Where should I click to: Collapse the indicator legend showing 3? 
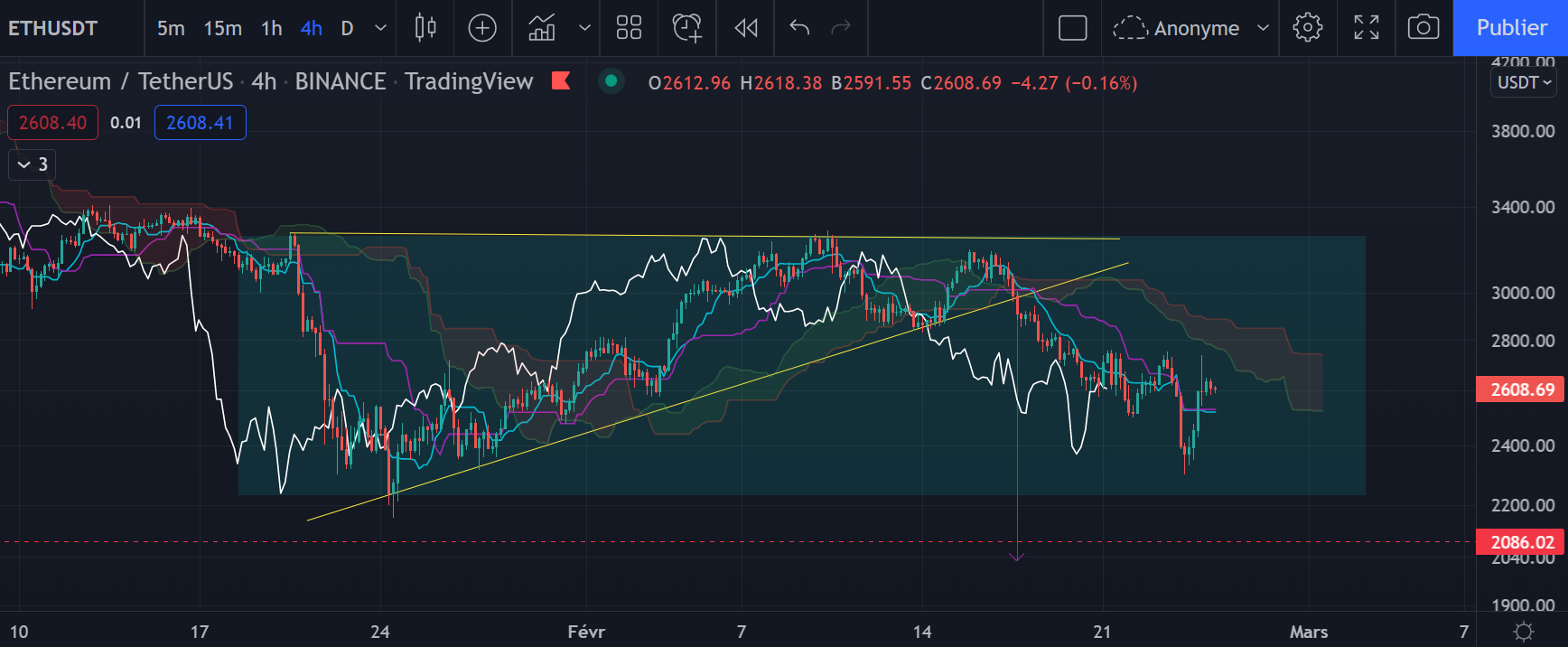click(33, 164)
